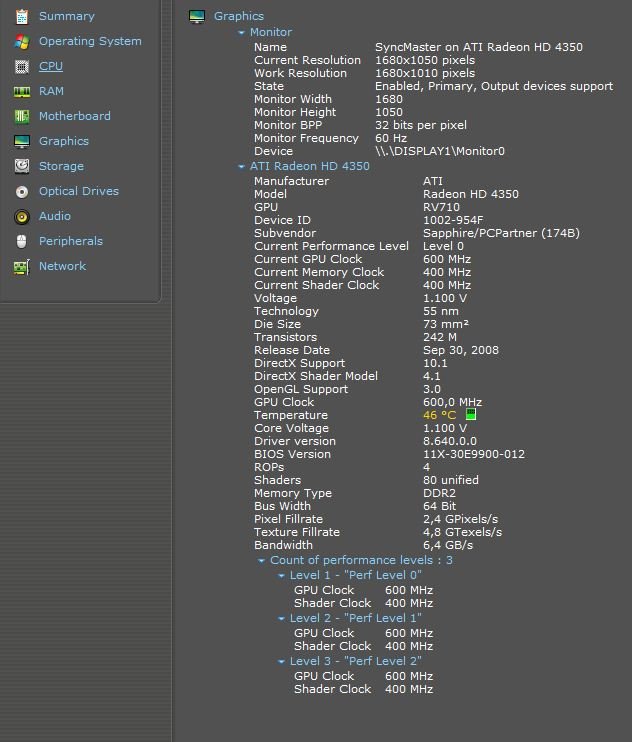
Task: Click the 46 °C temperature value
Action: point(439,415)
